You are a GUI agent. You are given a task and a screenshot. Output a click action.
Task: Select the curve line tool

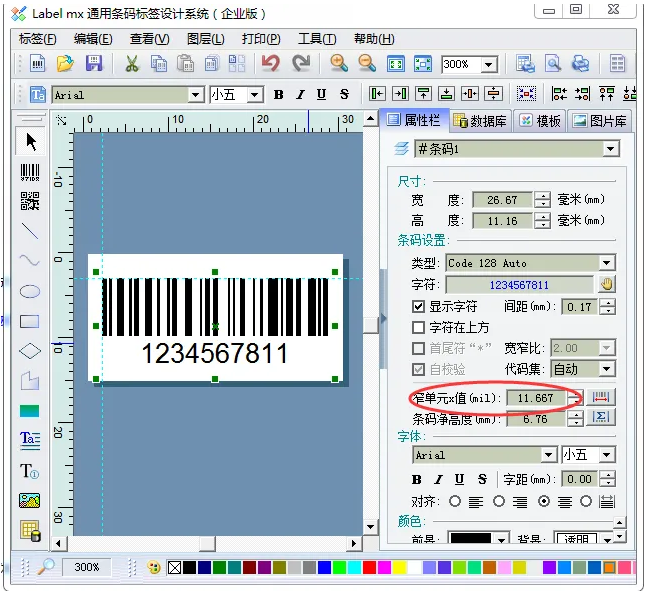[30, 260]
